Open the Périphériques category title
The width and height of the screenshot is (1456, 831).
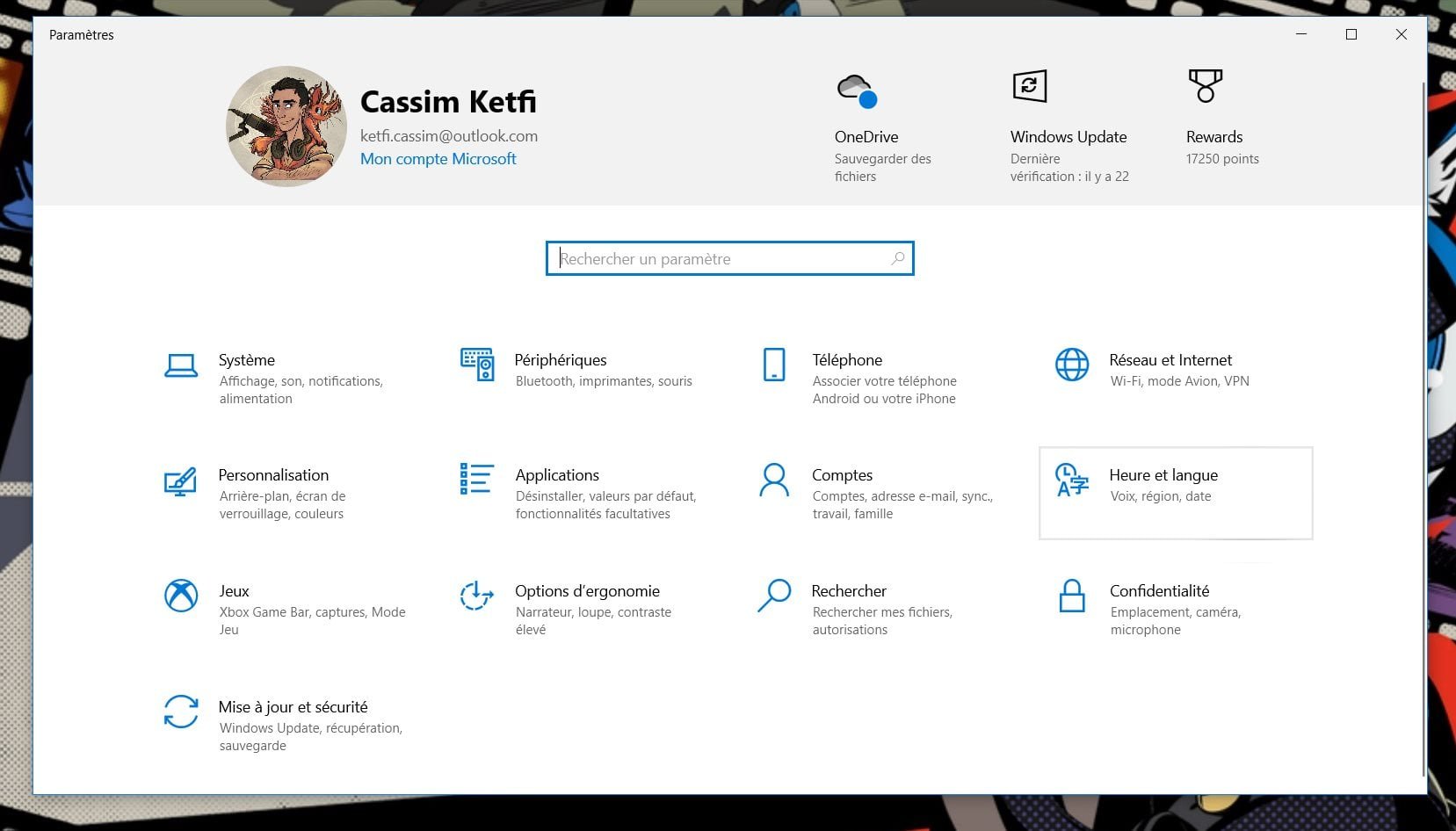click(561, 360)
